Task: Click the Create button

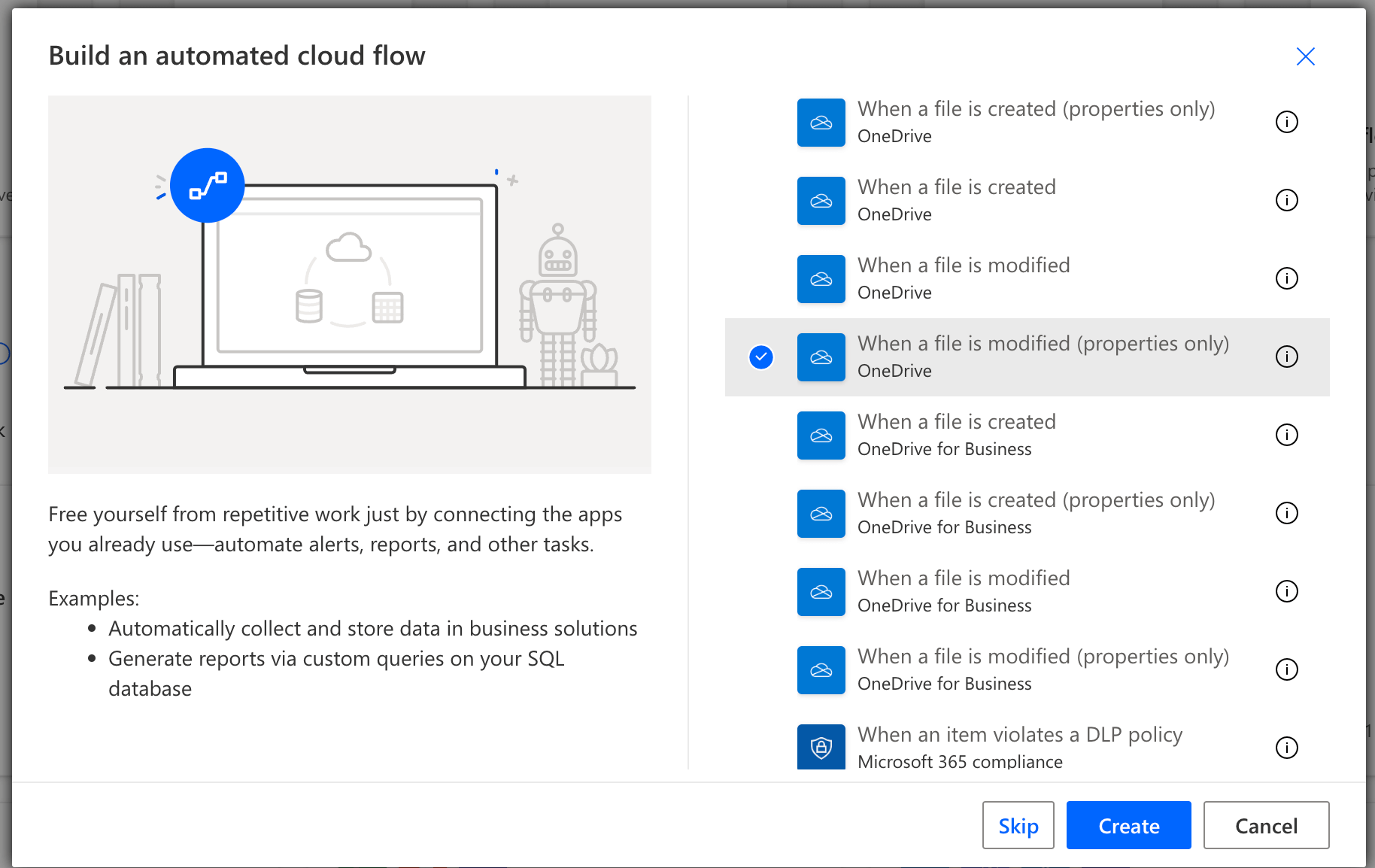Action: point(1129,825)
